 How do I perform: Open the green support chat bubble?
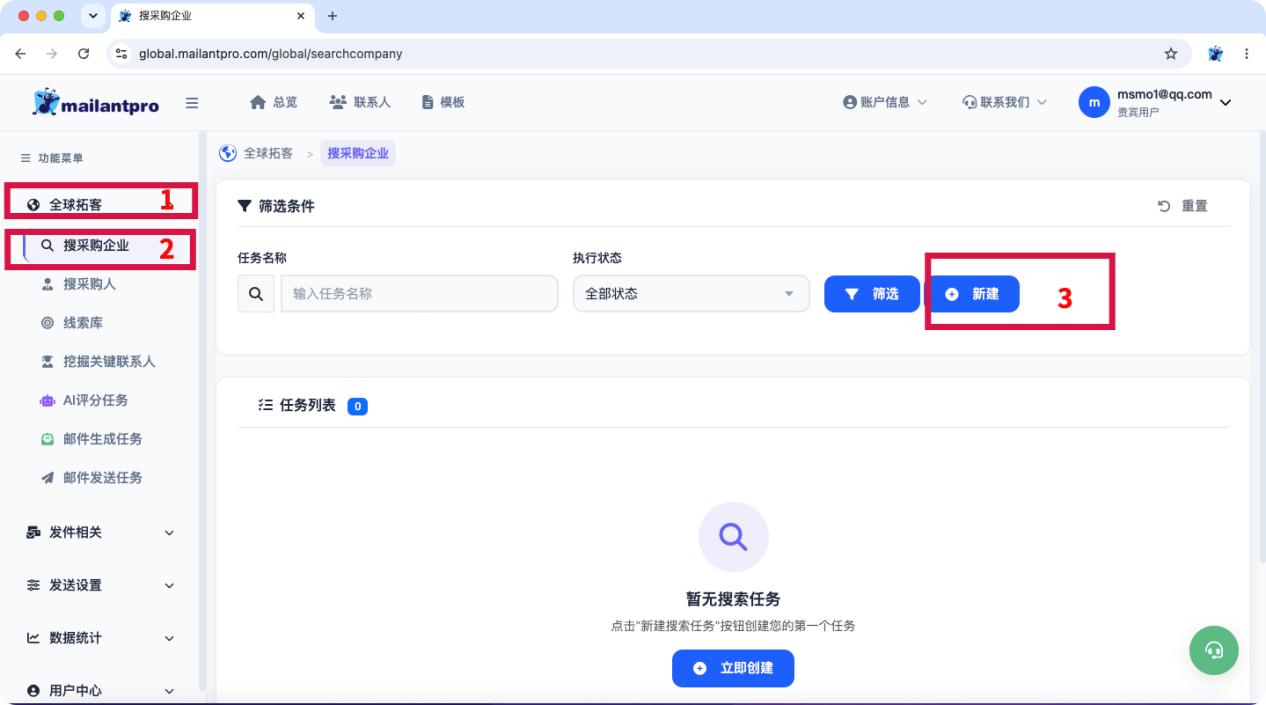[1214, 650]
